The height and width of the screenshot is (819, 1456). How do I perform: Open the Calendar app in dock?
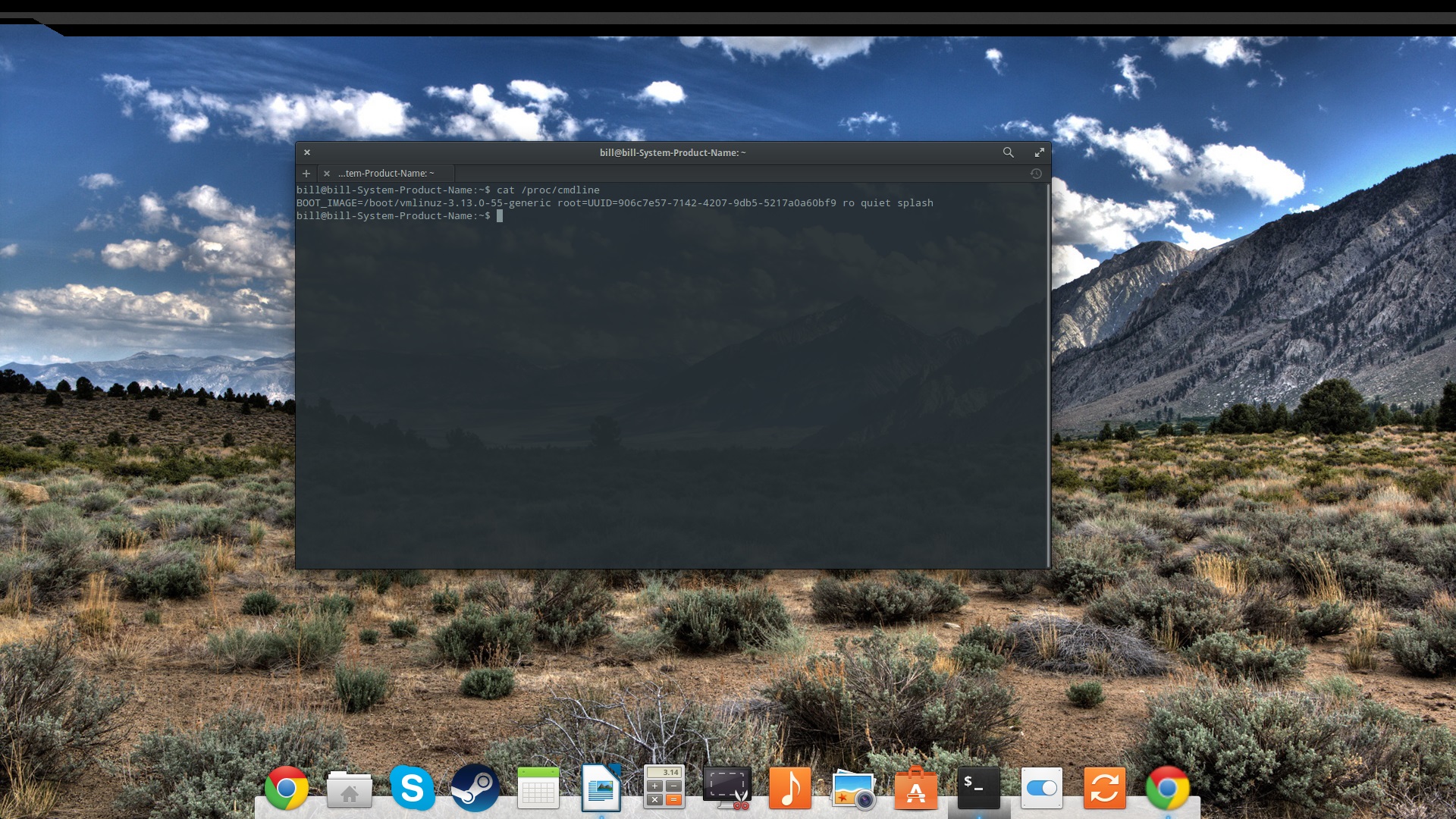(x=538, y=789)
